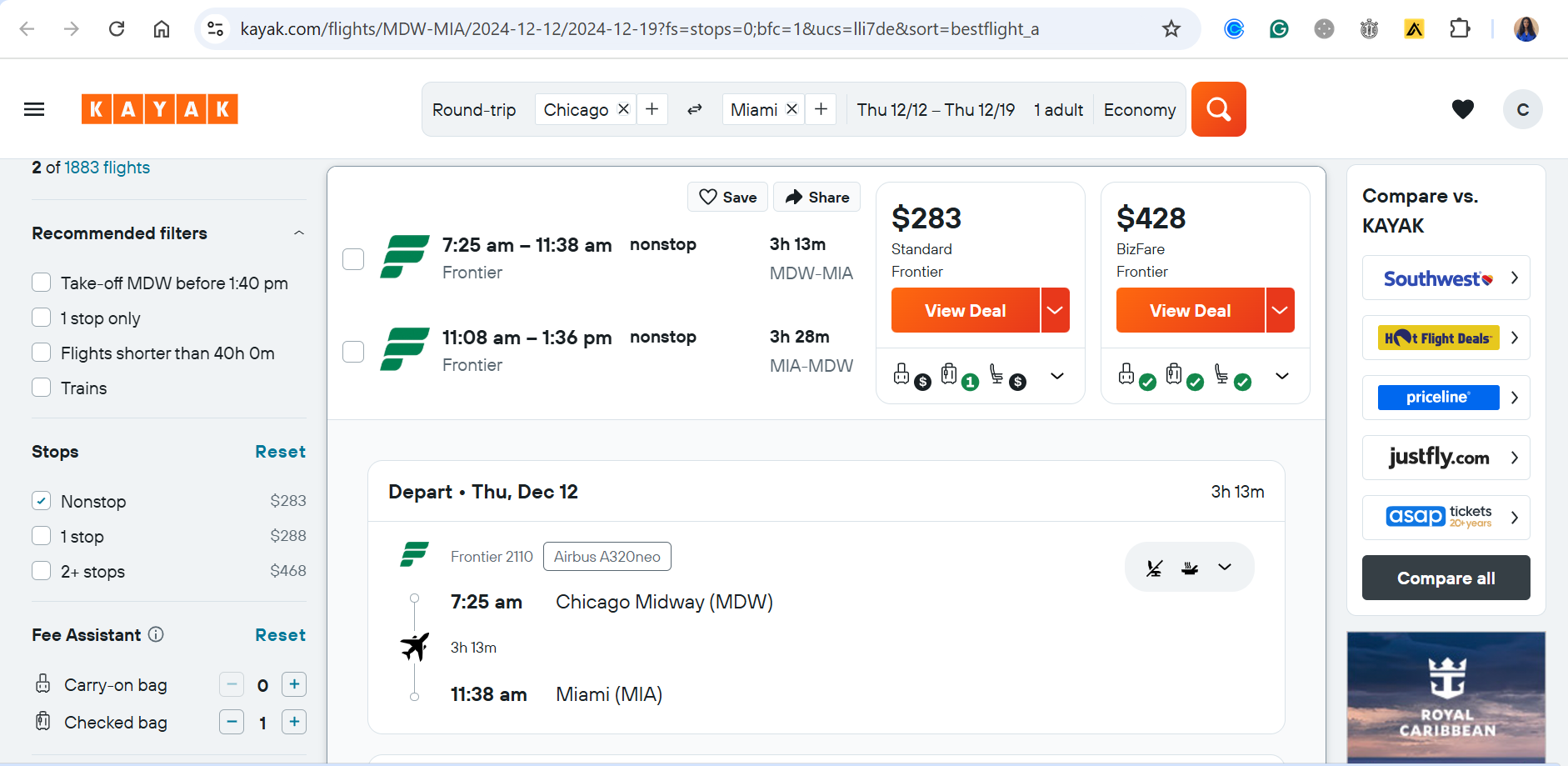The width and height of the screenshot is (1568, 766).
Task: Collapse the Recommended filters section
Action: [x=299, y=233]
